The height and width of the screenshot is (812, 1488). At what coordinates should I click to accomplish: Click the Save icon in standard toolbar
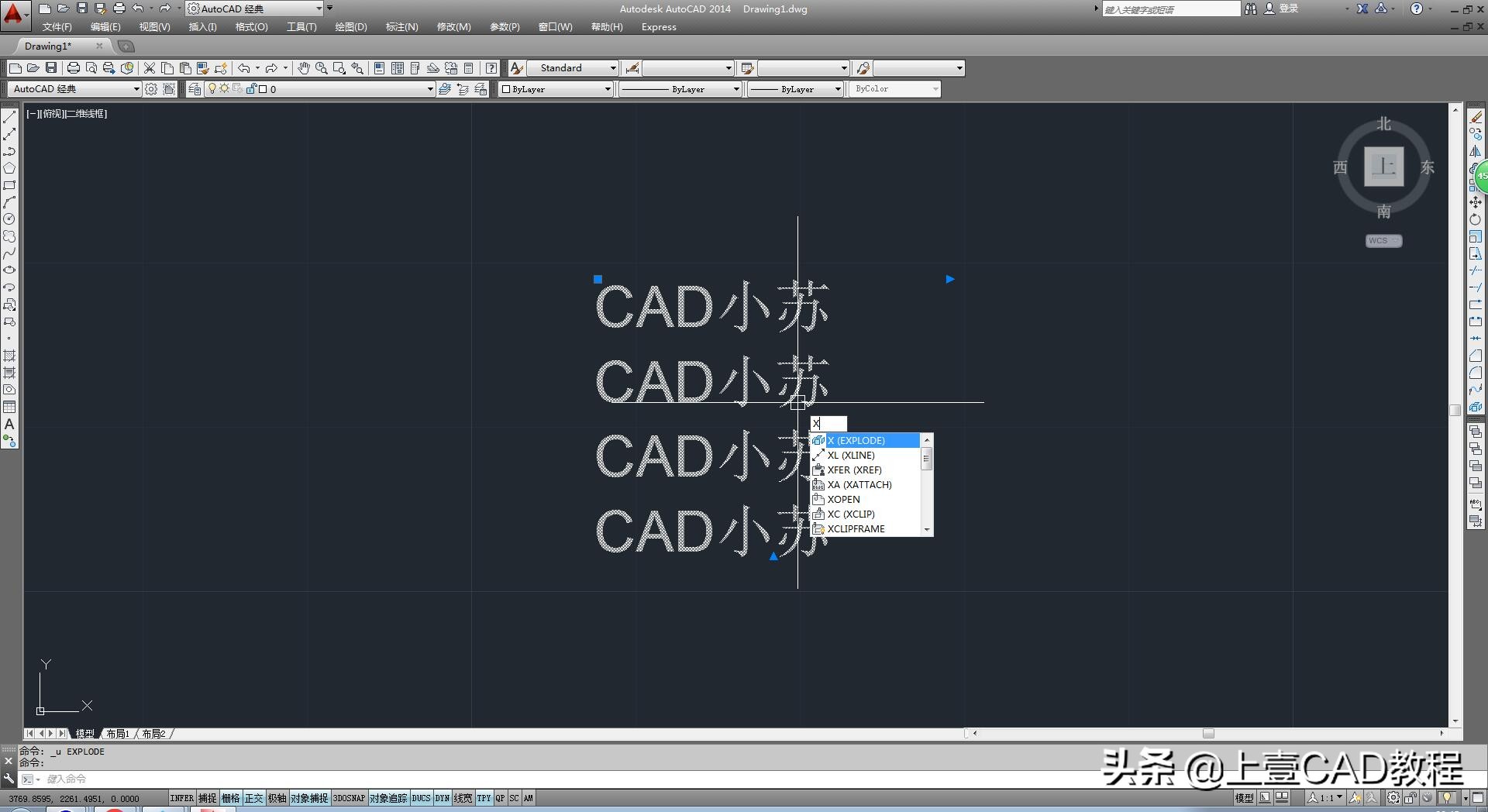pos(51,68)
